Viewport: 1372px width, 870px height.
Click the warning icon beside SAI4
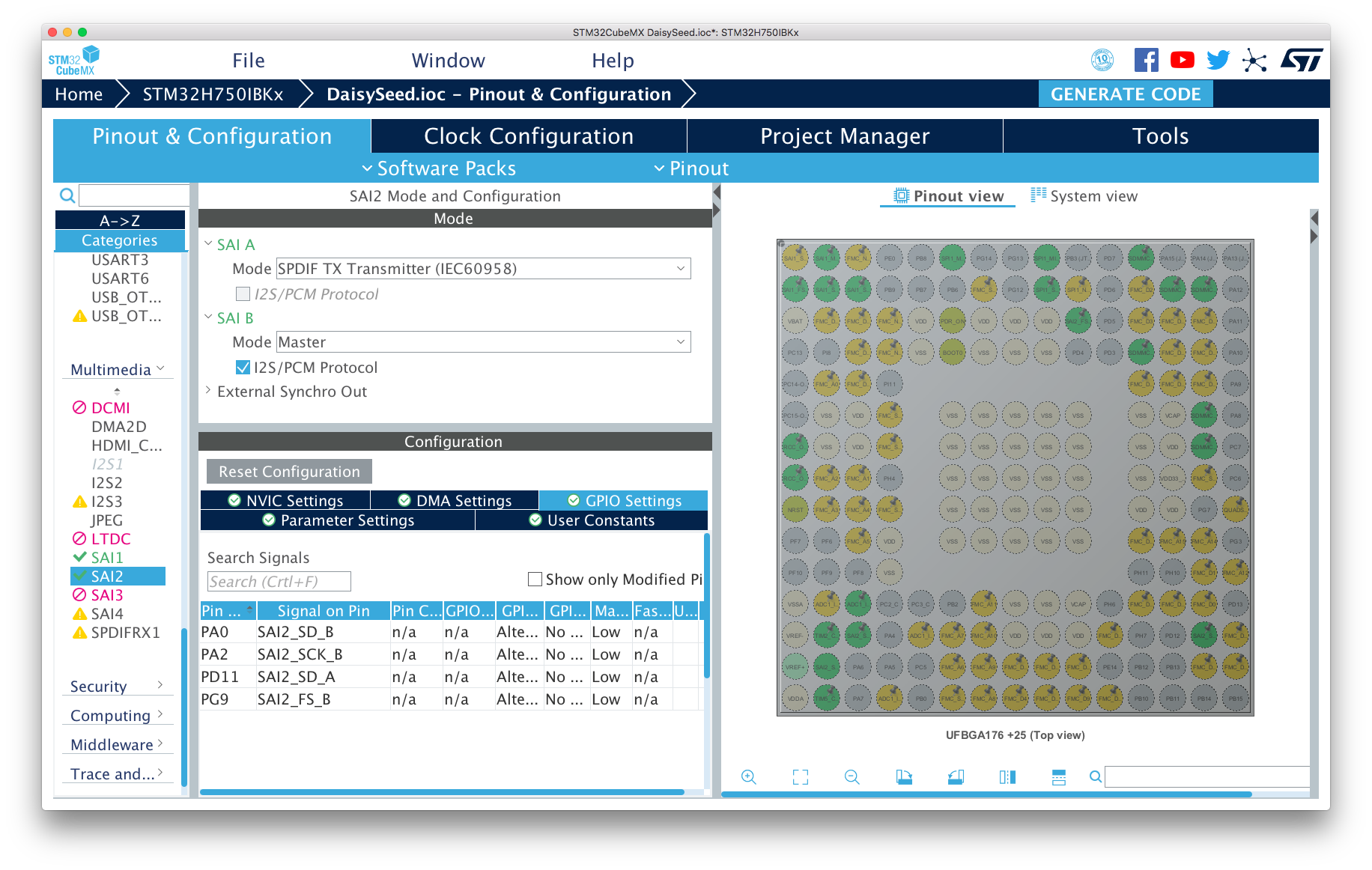point(79,614)
